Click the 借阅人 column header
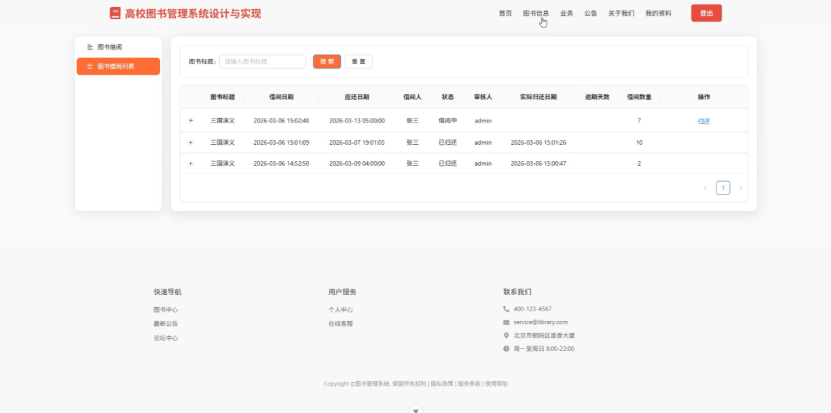The height and width of the screenshot is (413, 831). point(412,97)
